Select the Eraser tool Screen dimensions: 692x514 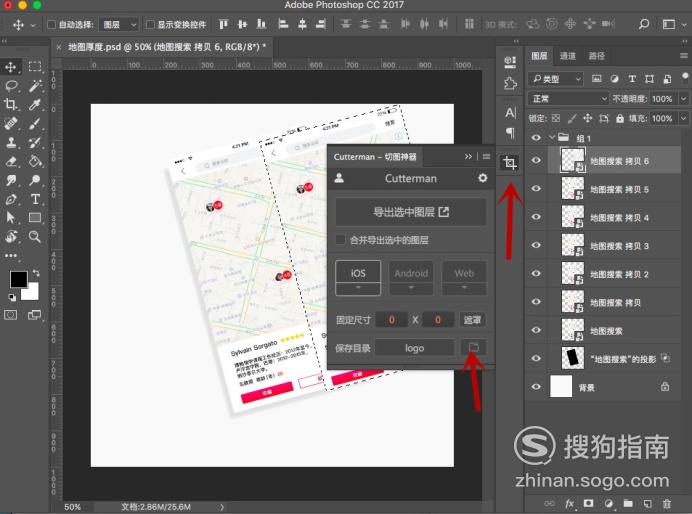click(11, 161)
